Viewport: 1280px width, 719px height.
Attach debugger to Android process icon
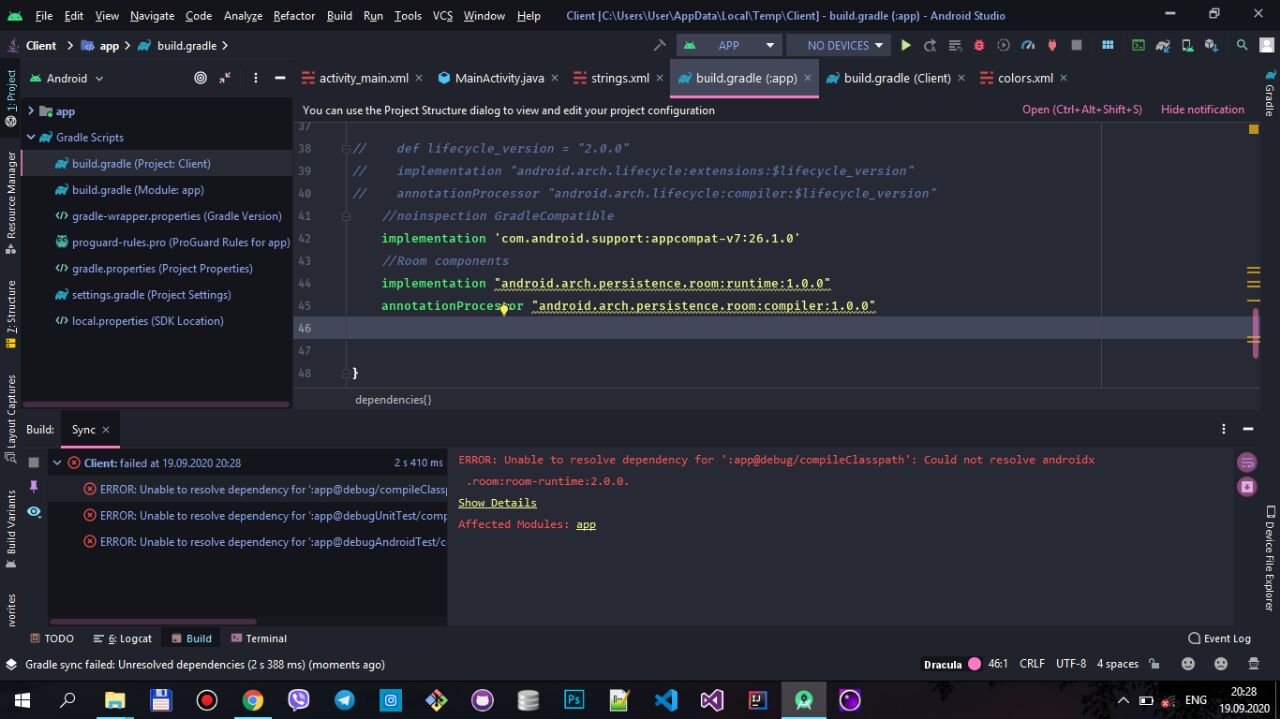[1052, 45]
